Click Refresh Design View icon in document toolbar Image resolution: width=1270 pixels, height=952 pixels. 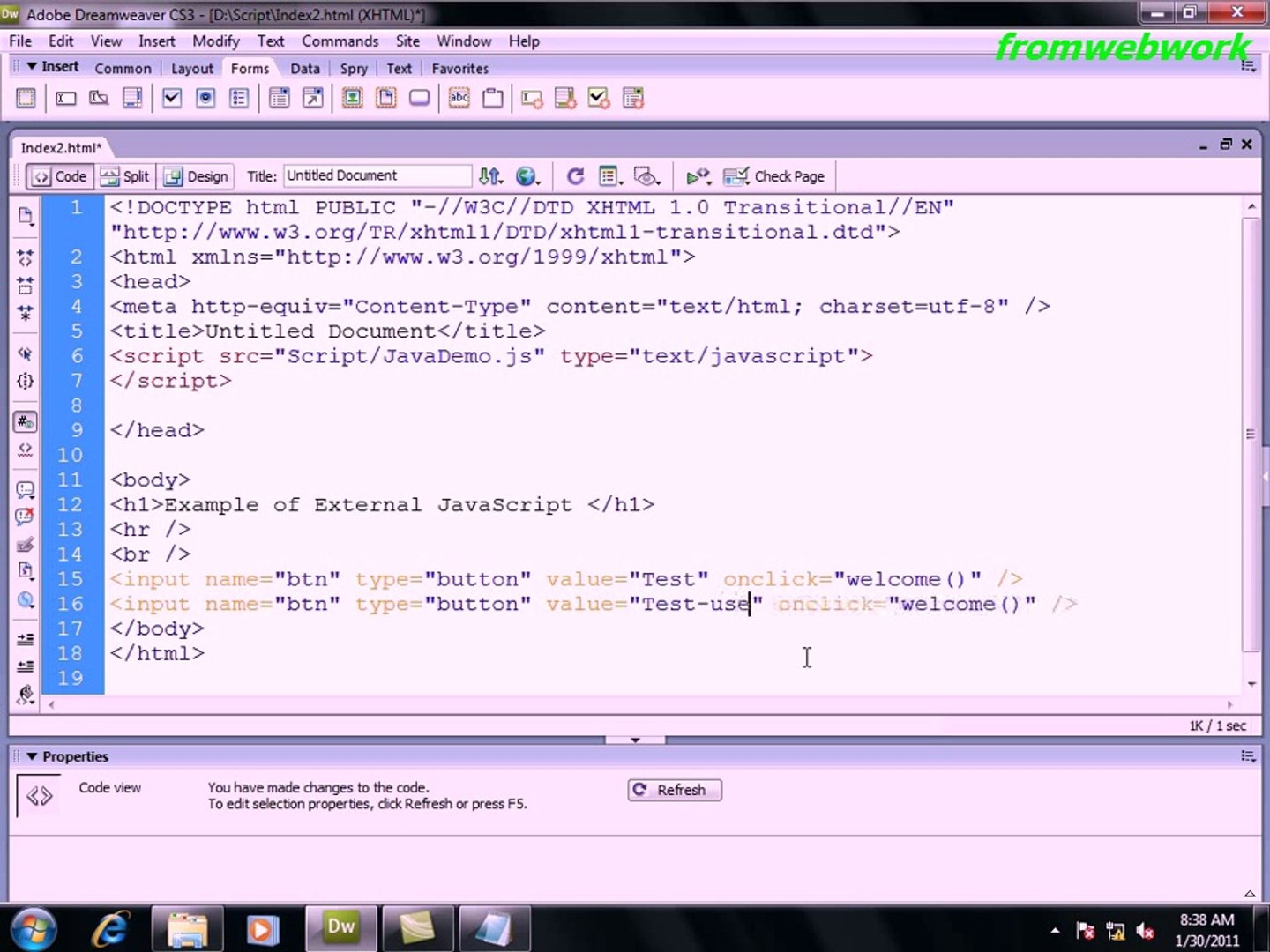pos(575,176)
